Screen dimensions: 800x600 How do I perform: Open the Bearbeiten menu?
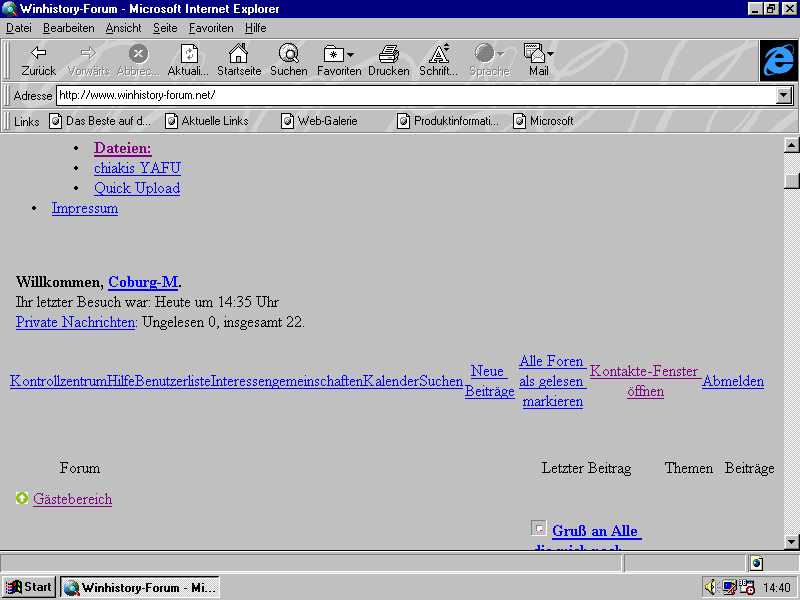(68, 28)
